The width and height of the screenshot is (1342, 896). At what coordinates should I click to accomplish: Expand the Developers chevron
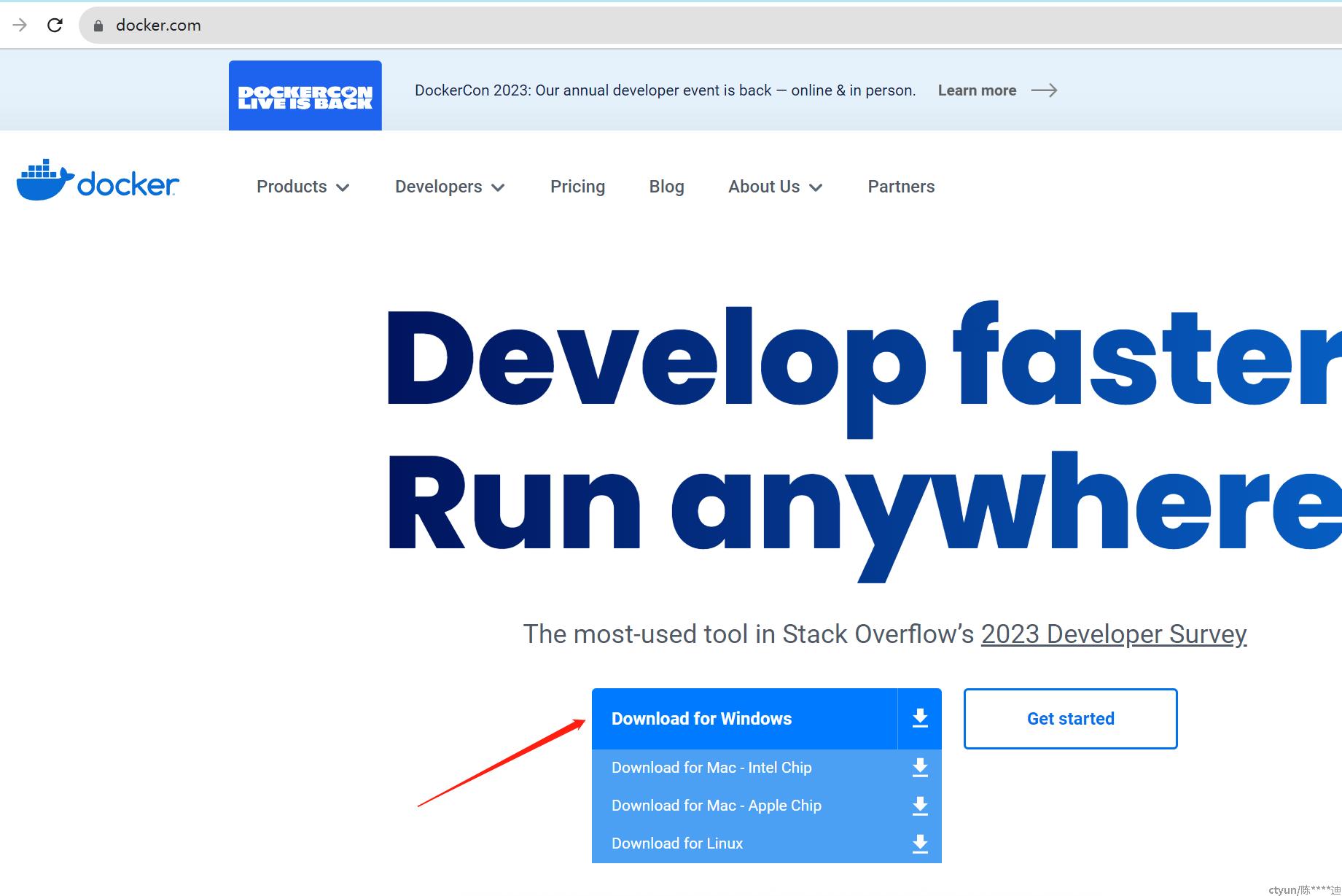[x=498, y=188]
